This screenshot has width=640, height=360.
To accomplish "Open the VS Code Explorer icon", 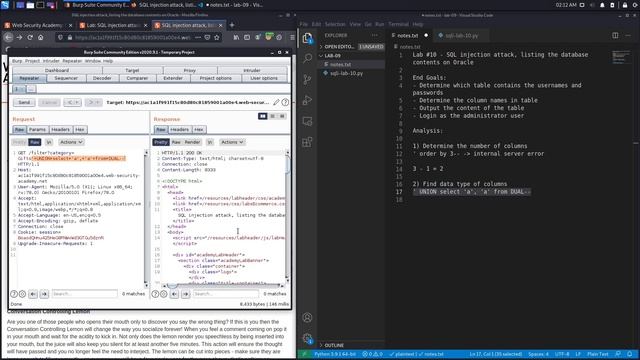I will 307,38.
